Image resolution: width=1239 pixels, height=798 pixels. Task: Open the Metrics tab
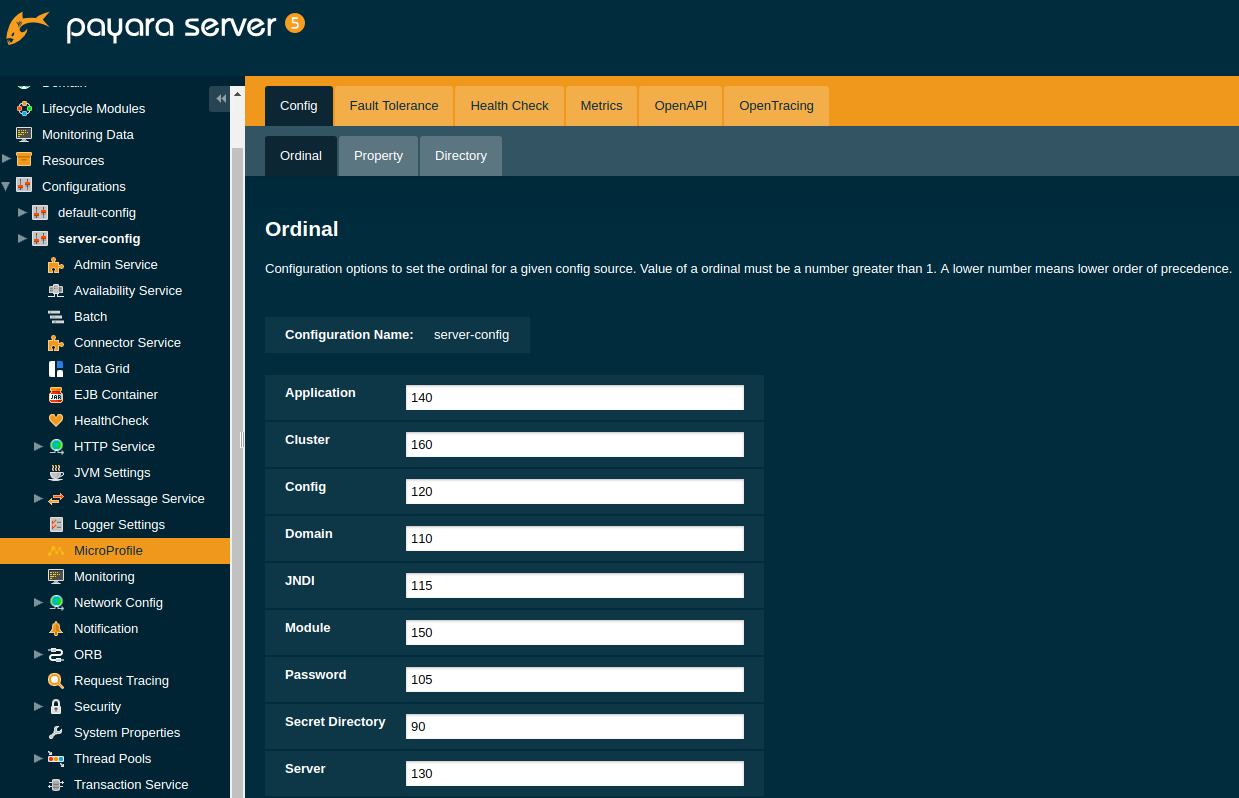tap(601, 106)
